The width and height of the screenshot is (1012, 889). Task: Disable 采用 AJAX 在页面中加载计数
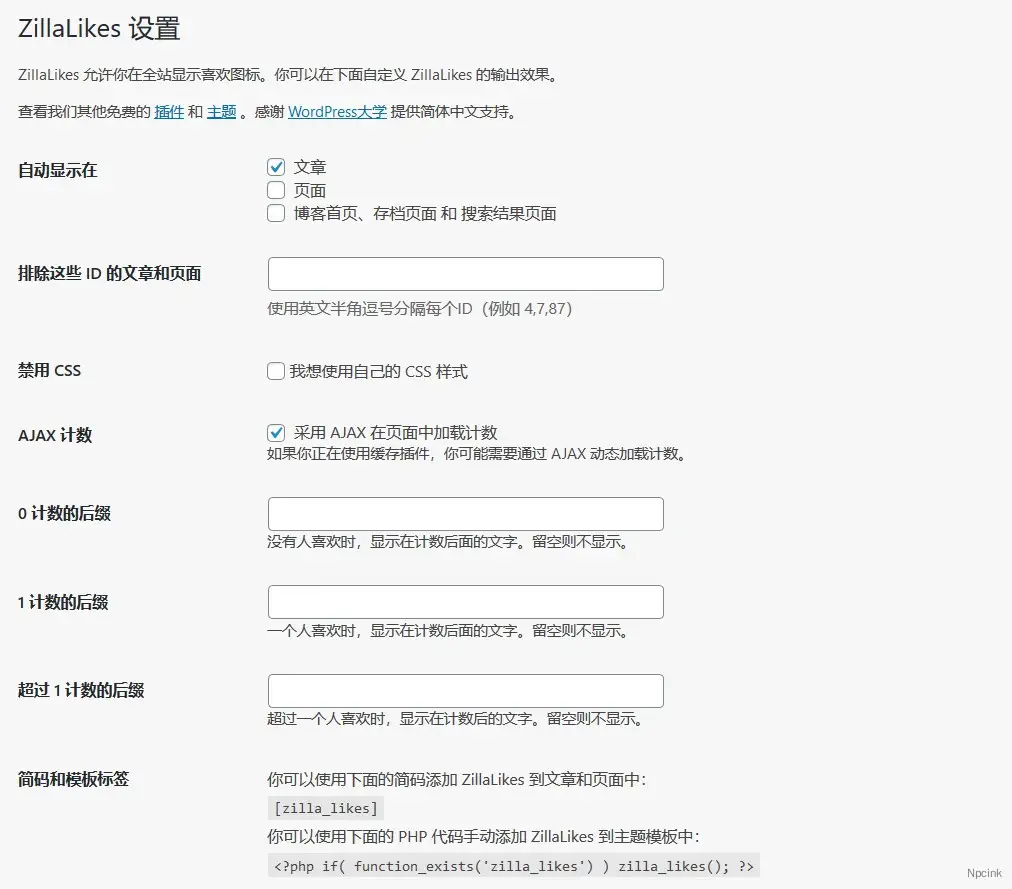(x=275, y=434)
